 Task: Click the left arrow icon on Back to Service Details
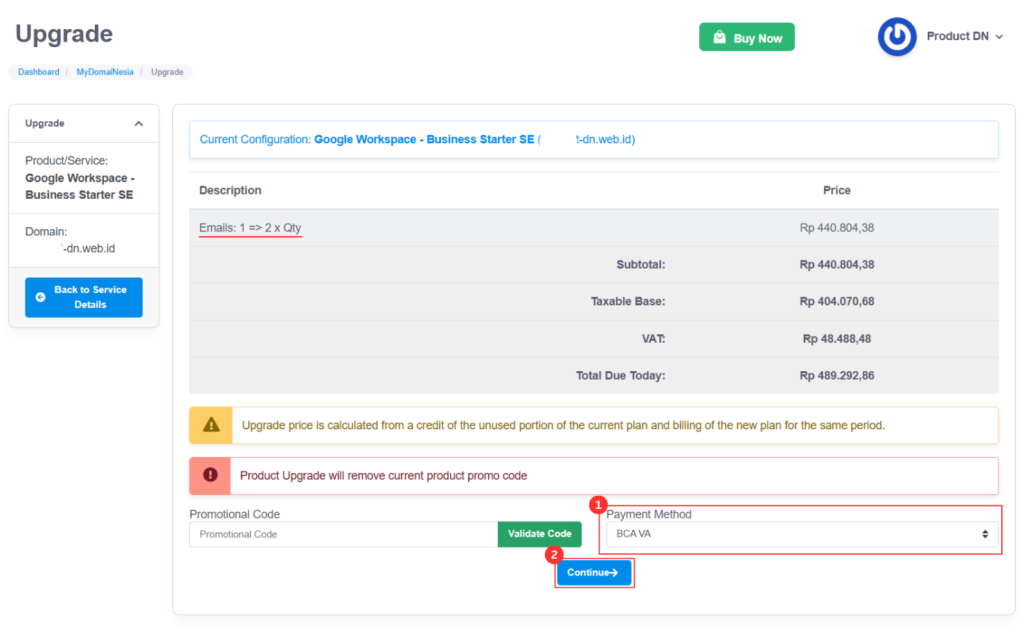39,297
